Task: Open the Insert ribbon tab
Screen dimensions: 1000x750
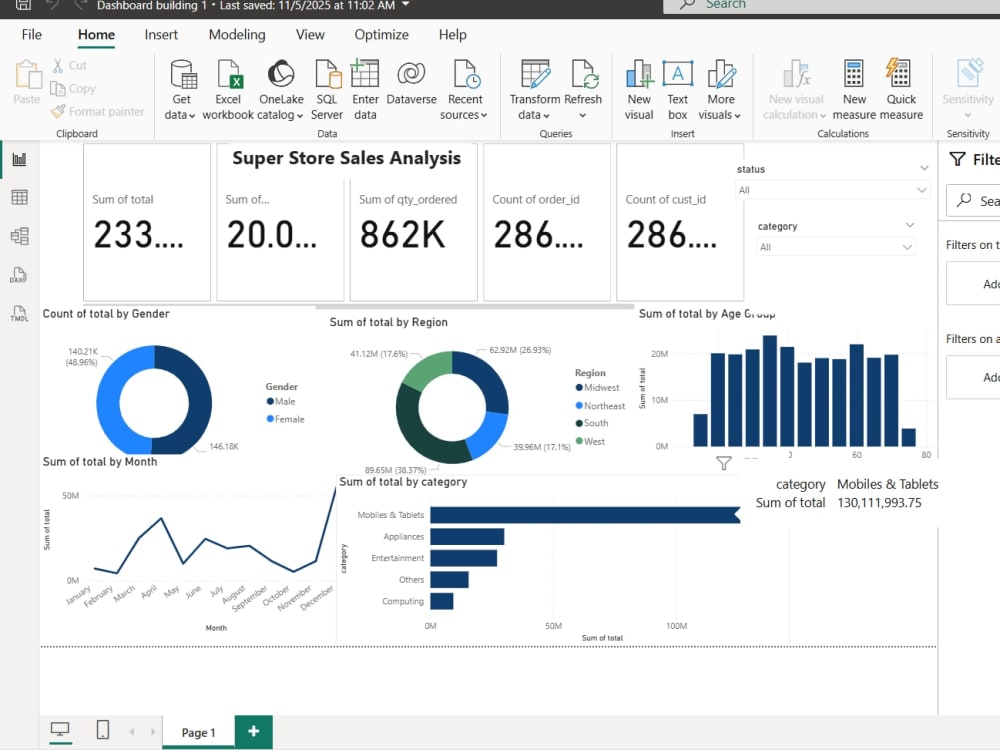Action: pyautogui.click(x=161, y=34)
